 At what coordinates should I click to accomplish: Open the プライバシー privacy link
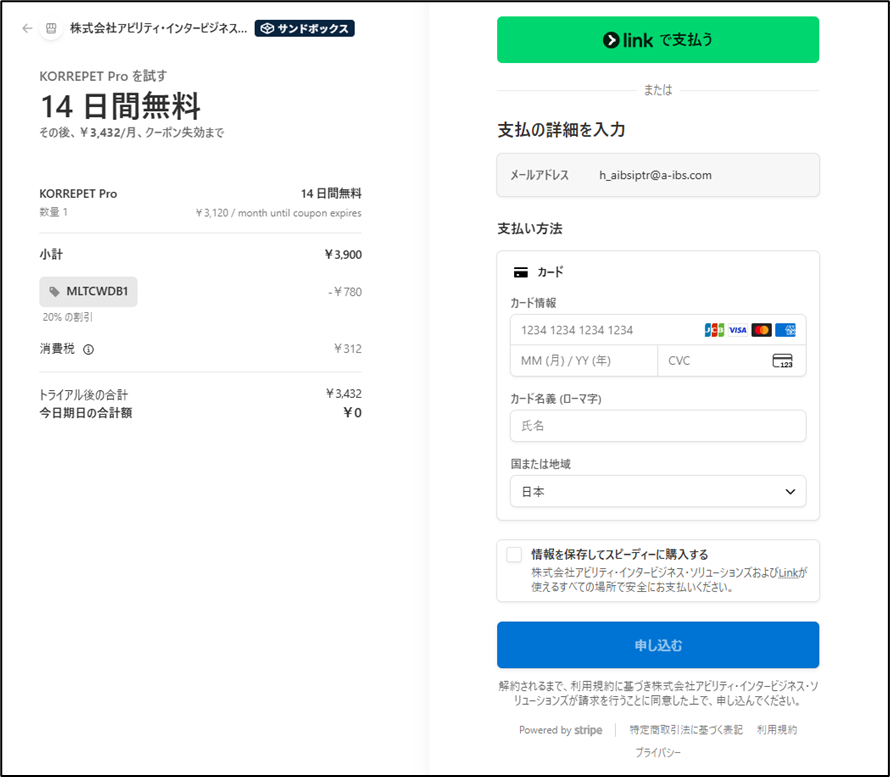(x=657, y=752)
